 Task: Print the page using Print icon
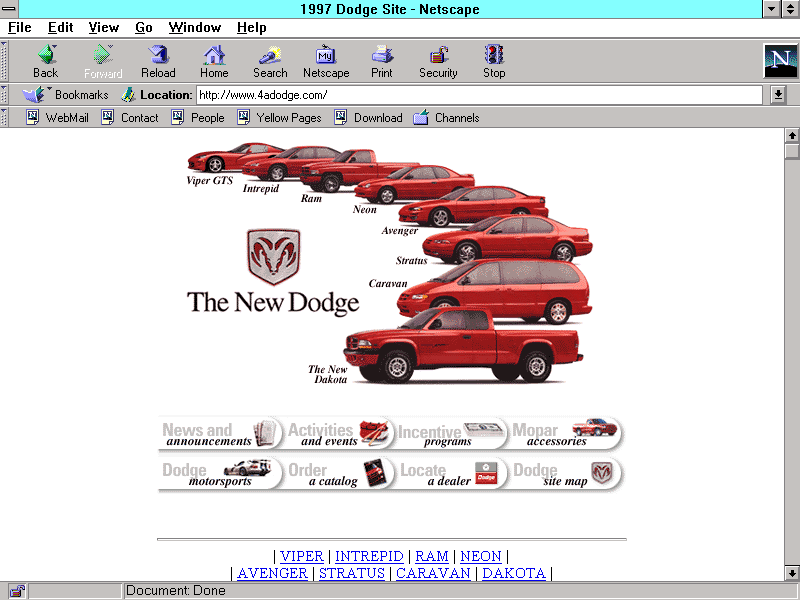(x=382, y=61)
